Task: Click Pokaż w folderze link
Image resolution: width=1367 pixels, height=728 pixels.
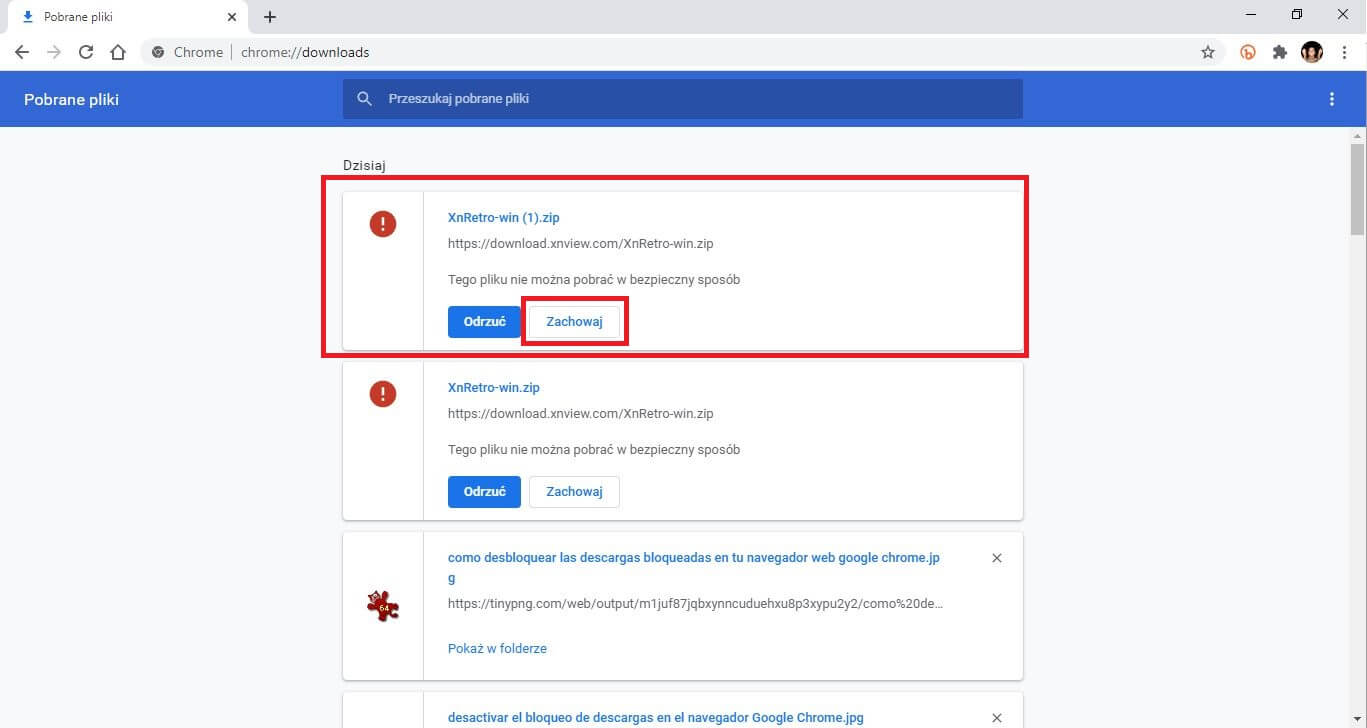Action: point(497,649)
